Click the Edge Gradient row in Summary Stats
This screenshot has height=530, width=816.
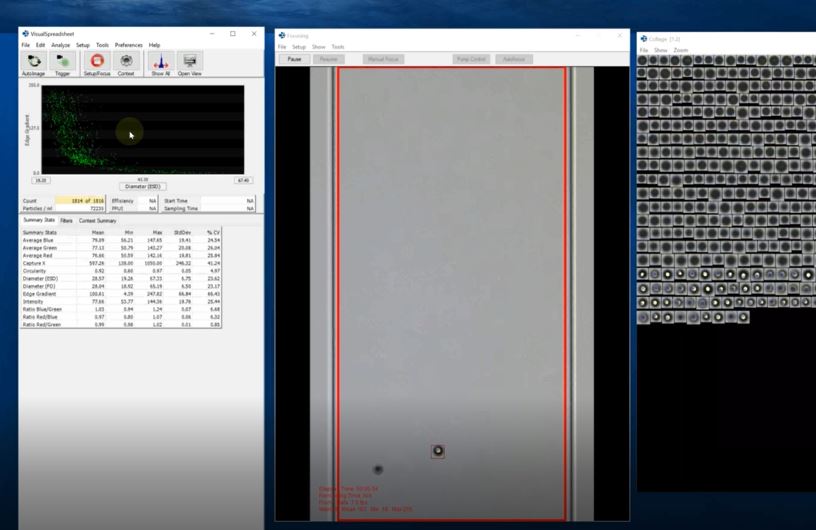[121, 294]
